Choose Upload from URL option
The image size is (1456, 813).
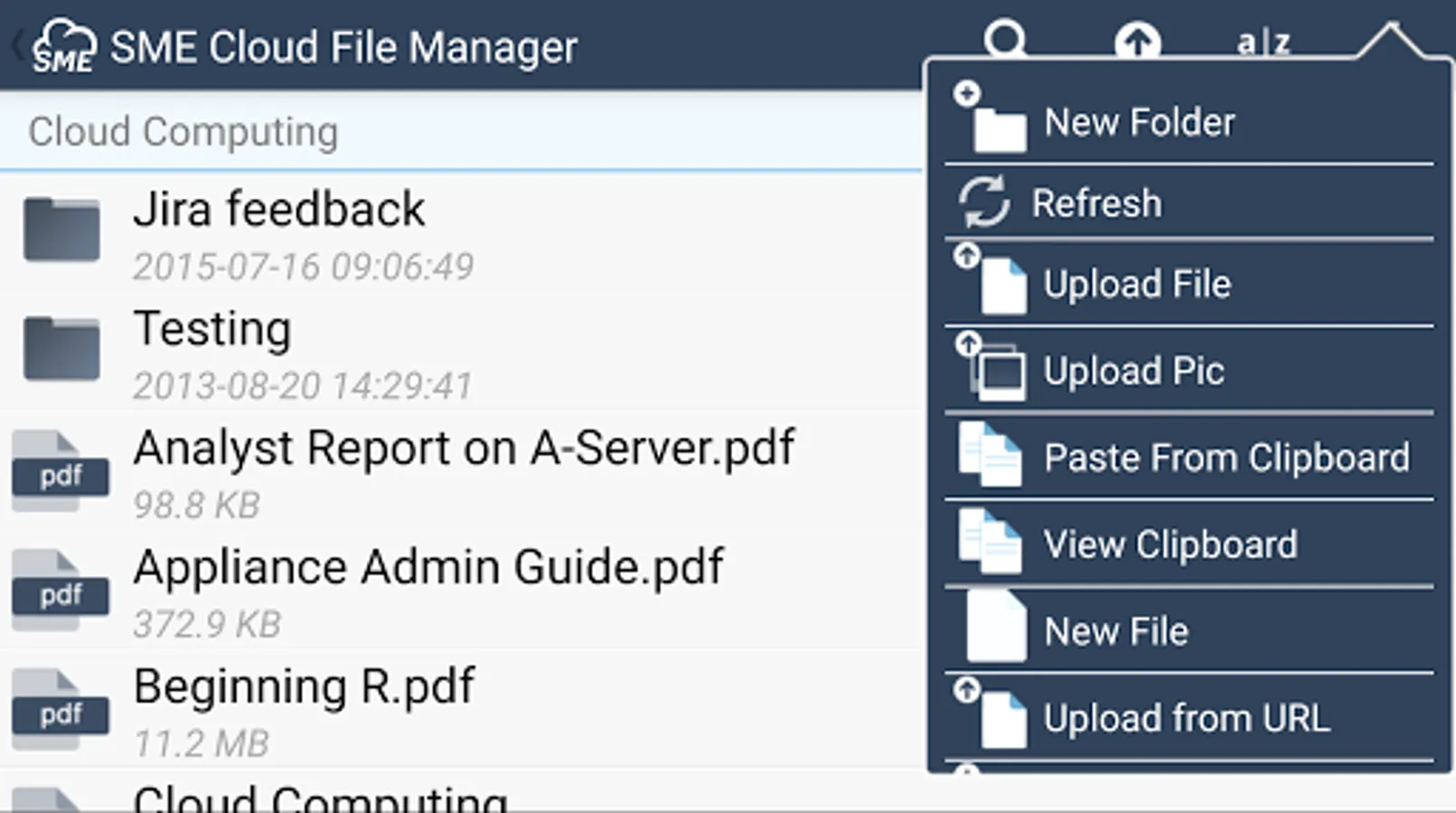tap(1186, 719)
